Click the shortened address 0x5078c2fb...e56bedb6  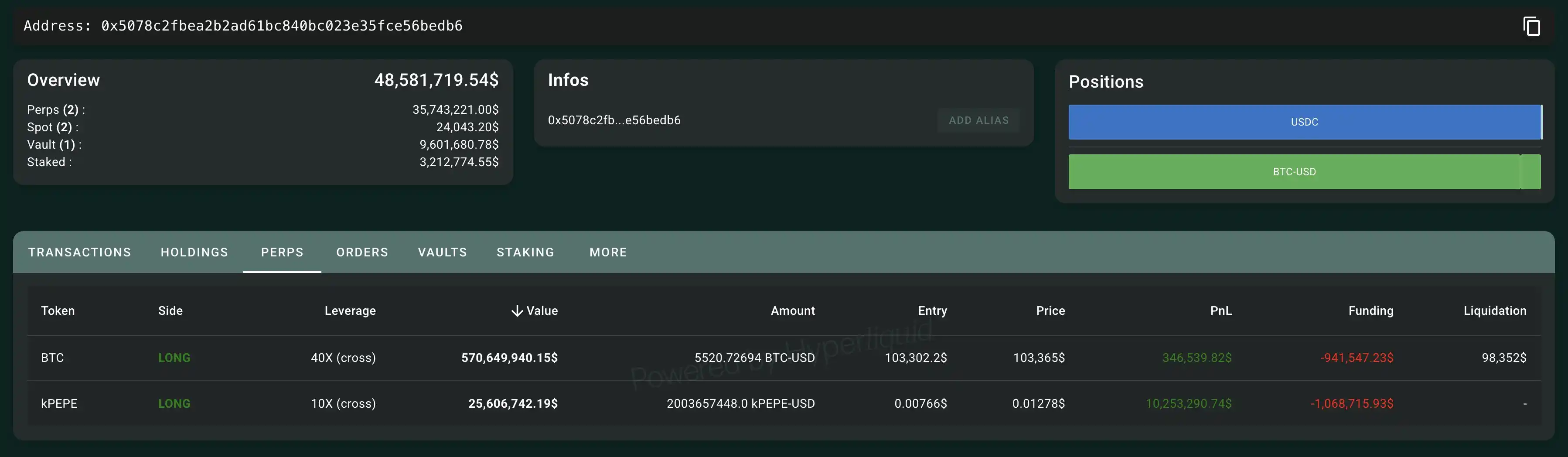point(614,120)
